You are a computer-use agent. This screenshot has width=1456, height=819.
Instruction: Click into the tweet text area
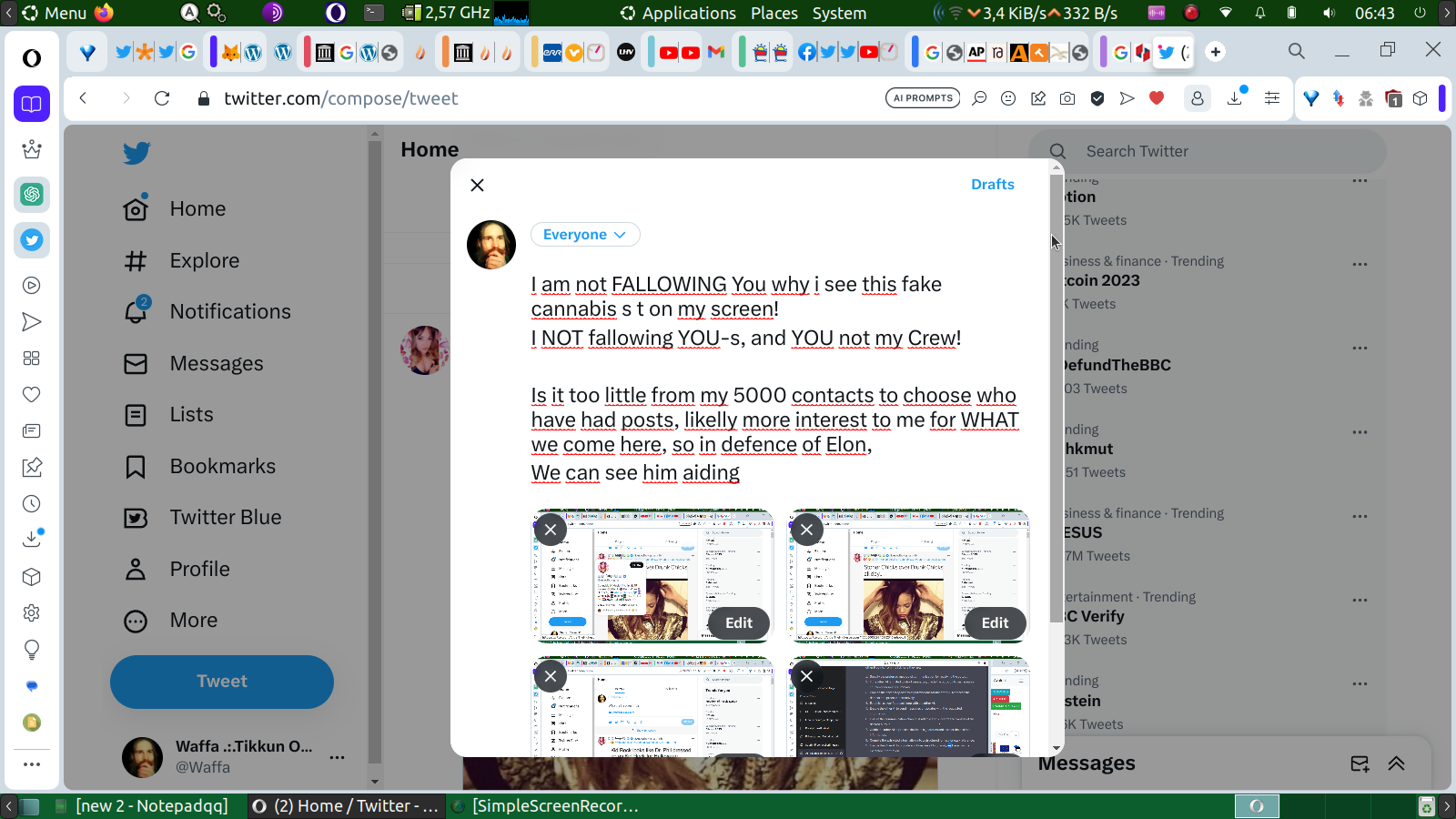(x=775, y=379)
